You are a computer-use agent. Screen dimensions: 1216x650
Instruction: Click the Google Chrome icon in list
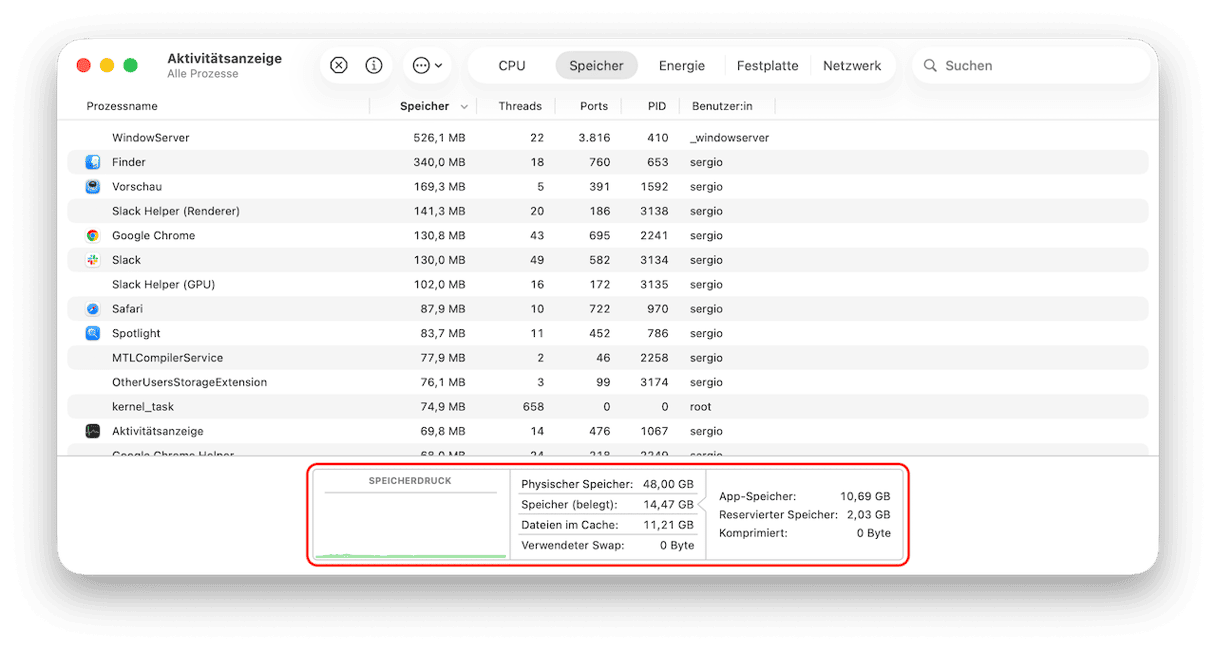[x=92, y=236]
